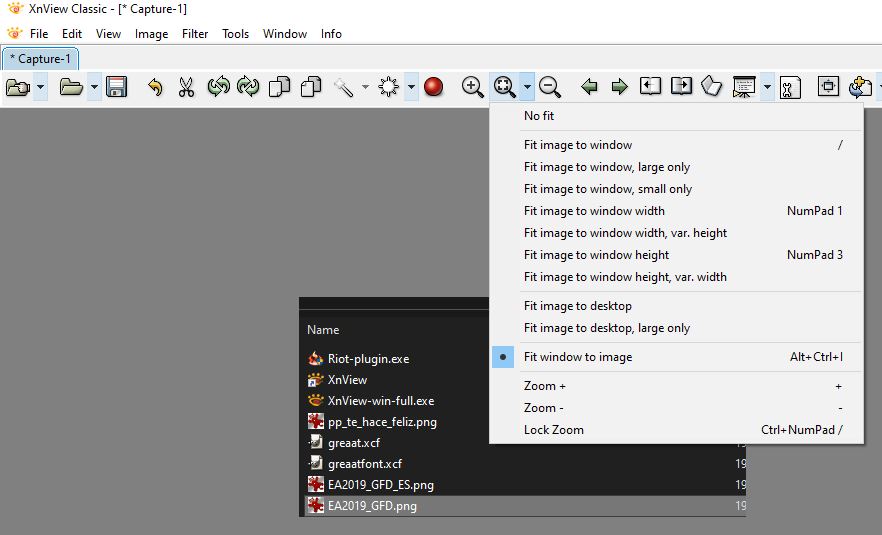Click the Zoom in magnifier icon
This screenshot has width=882, height=535.
coord(473,87)
